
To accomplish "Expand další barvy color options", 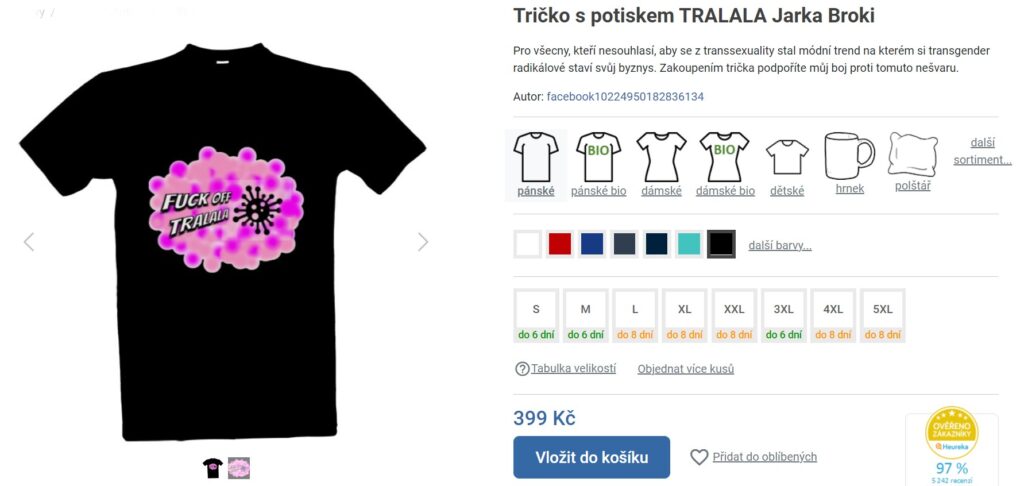I will point(780,246).
